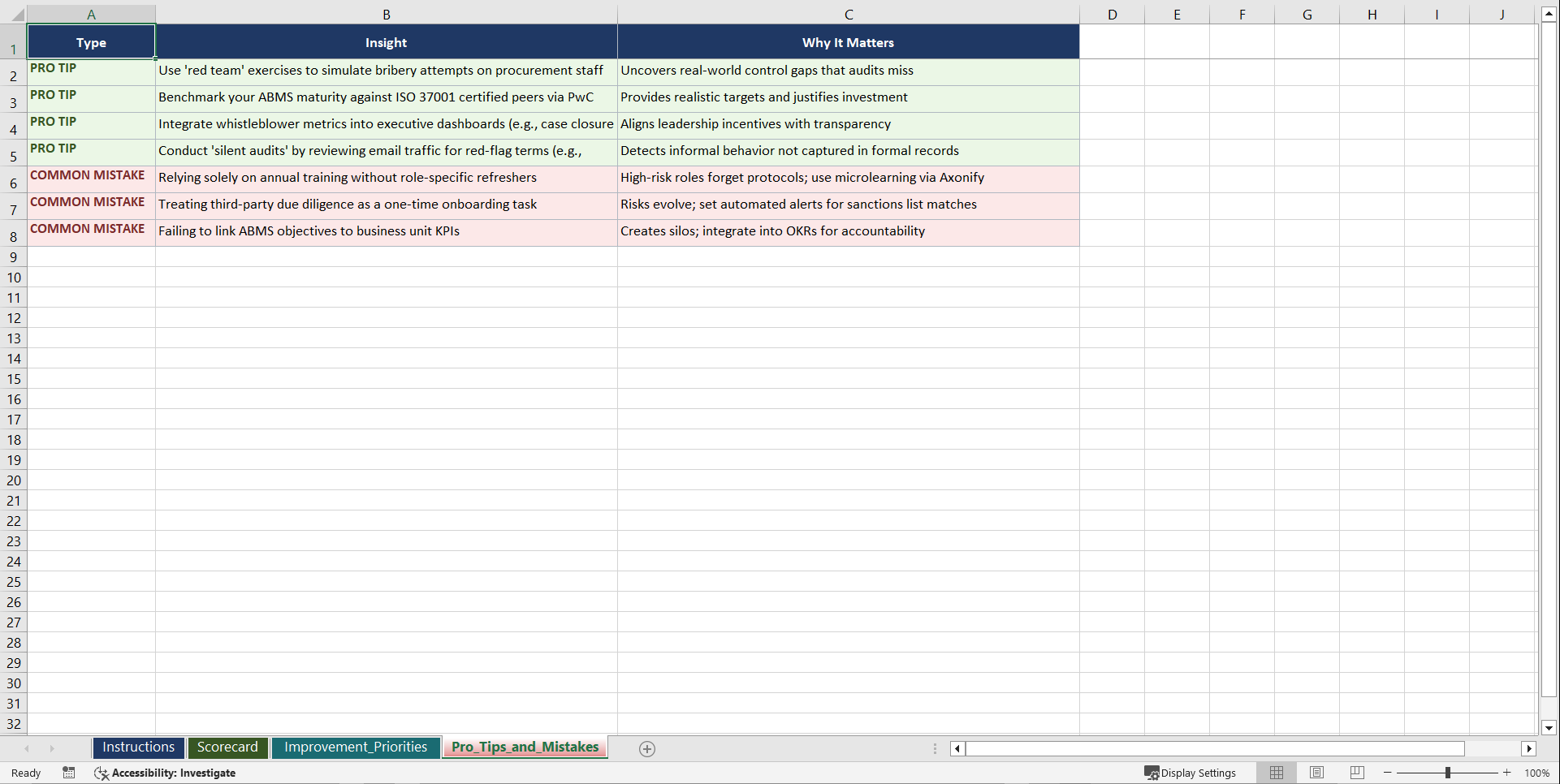Adjust the zoom level slider
Image resolution: width=1560 pixels, height=784 pixels.
tap(1449, 773)
